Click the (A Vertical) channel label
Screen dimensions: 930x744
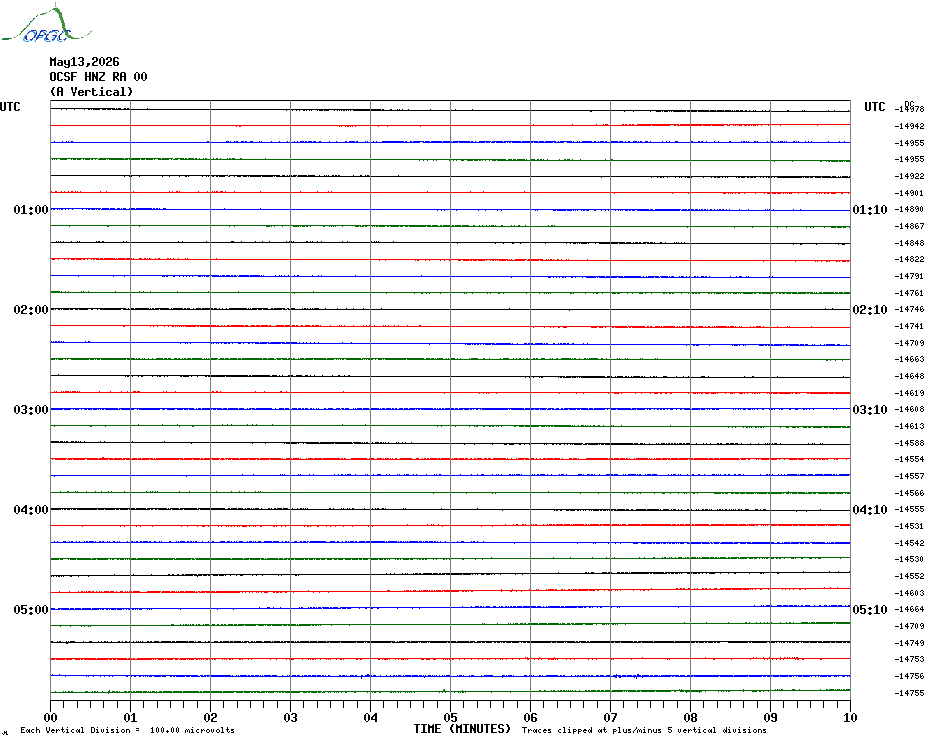pyautogui.click(x=91, y=92)
